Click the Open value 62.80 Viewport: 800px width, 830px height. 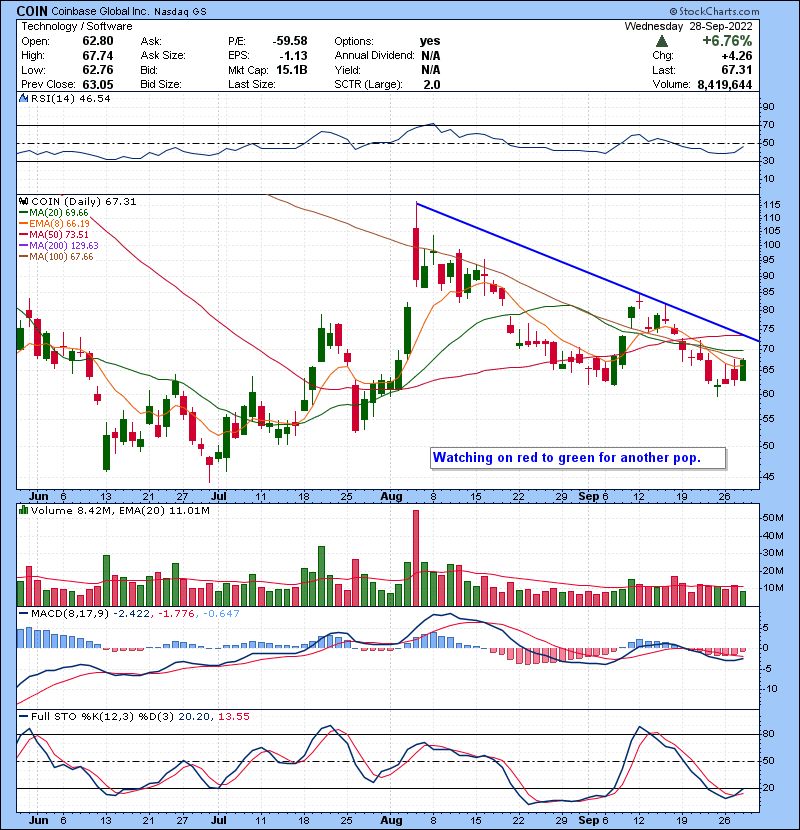97,41
